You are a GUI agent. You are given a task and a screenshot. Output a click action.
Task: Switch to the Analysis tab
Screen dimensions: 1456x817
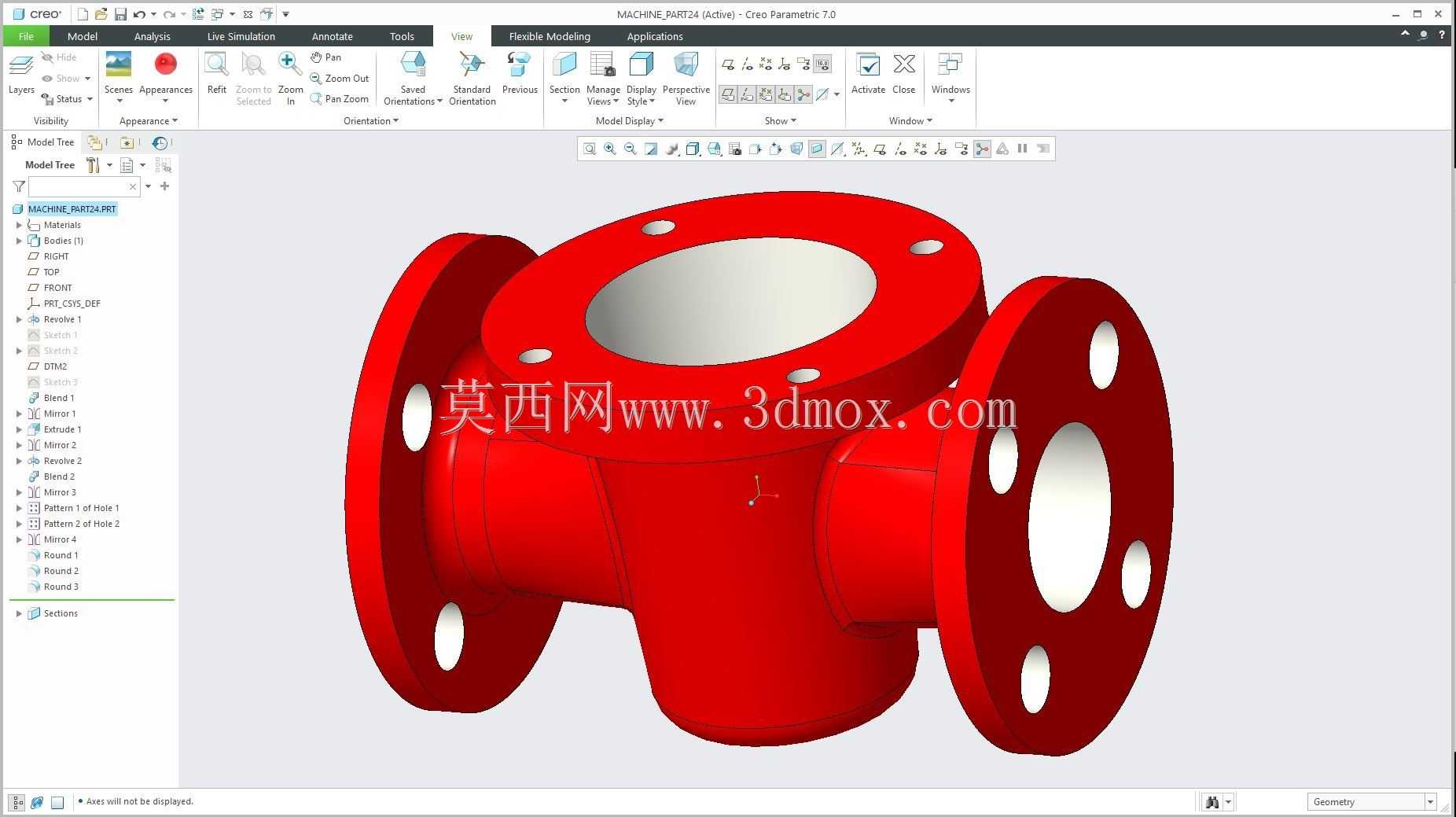(153, 36)
